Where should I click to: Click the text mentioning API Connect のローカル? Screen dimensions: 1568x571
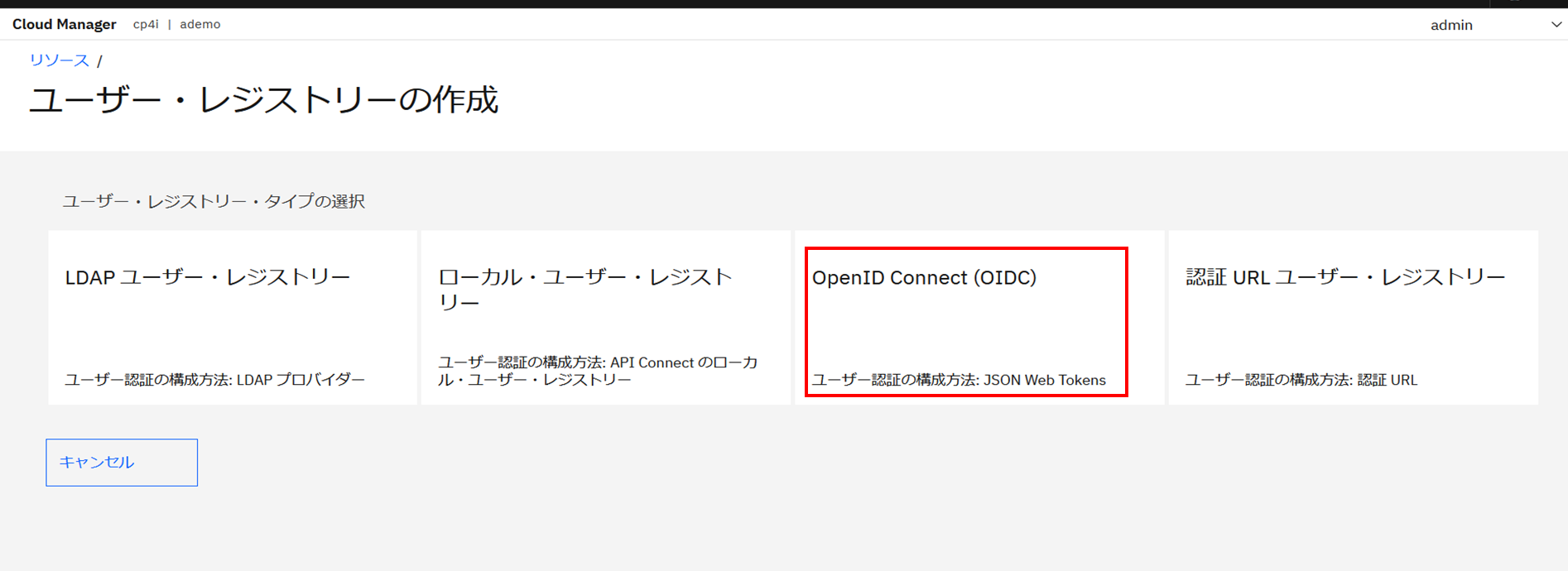coord(598,371)
